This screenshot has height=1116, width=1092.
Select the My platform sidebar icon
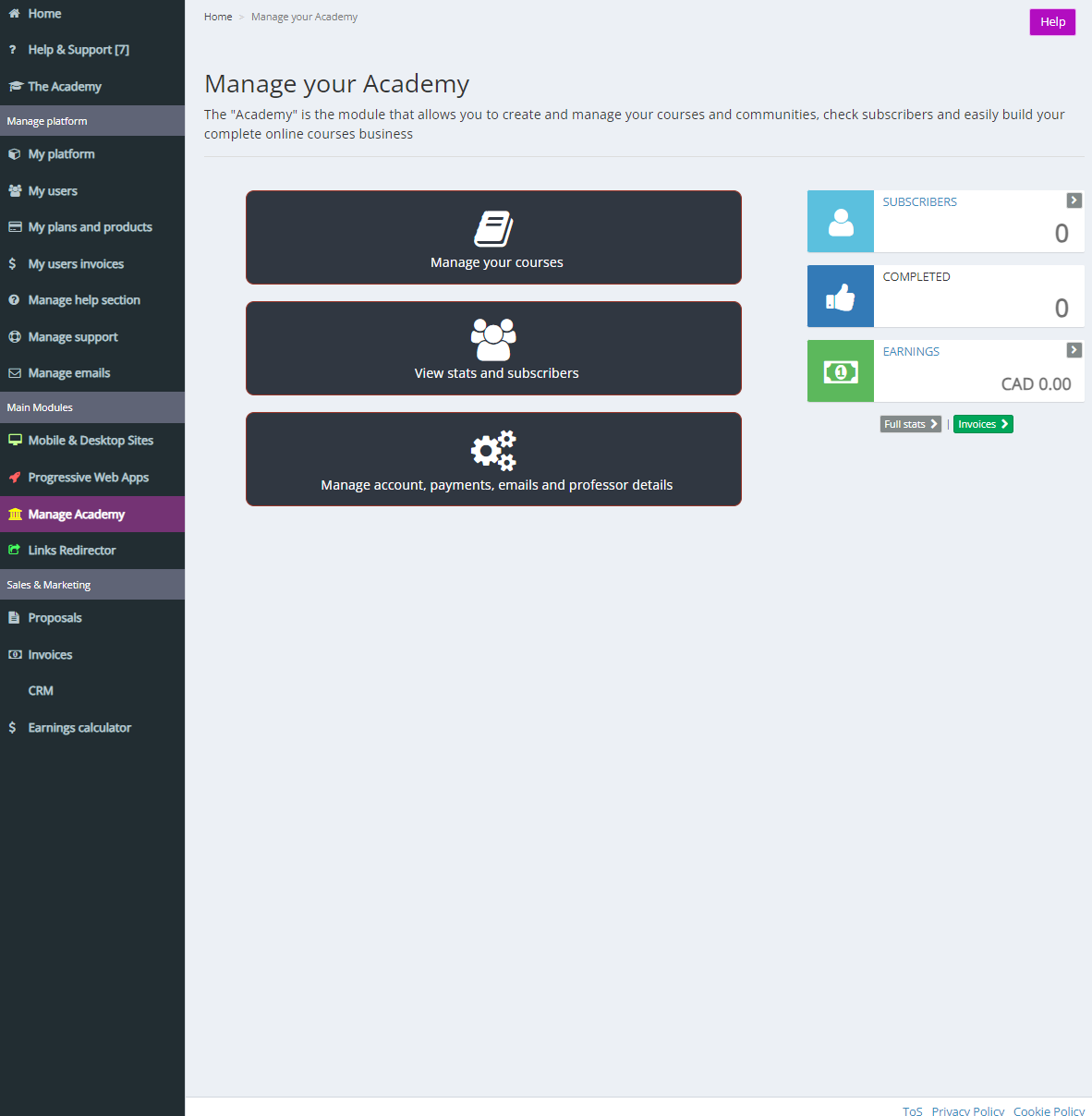coord(15,153)
